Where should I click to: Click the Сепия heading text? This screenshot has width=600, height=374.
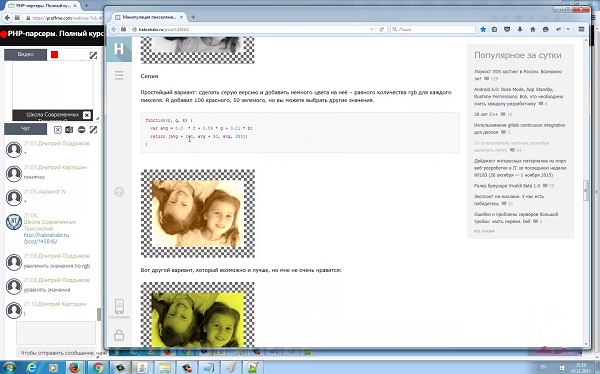click(149, 76)
